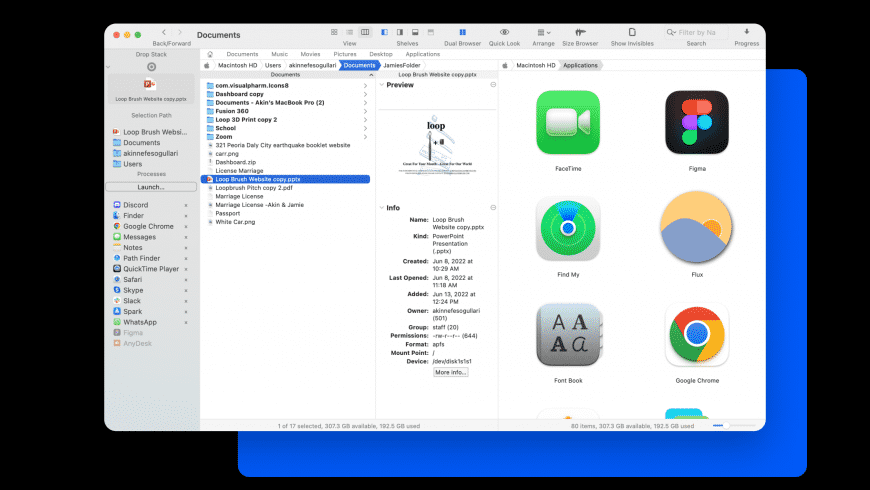Select the Find My app icon
Viewport: 870px width, 490px height.
[x=568, y=229]
